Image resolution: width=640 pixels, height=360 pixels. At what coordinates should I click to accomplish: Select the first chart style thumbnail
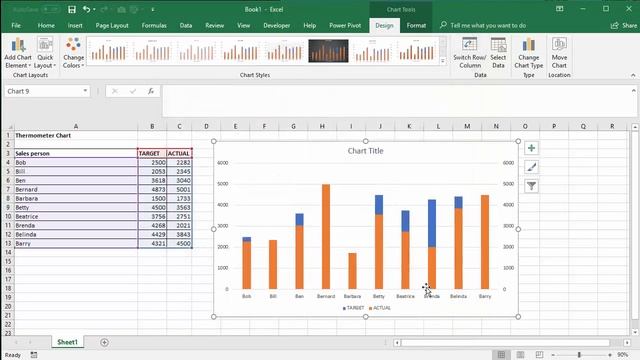point(109,51)
